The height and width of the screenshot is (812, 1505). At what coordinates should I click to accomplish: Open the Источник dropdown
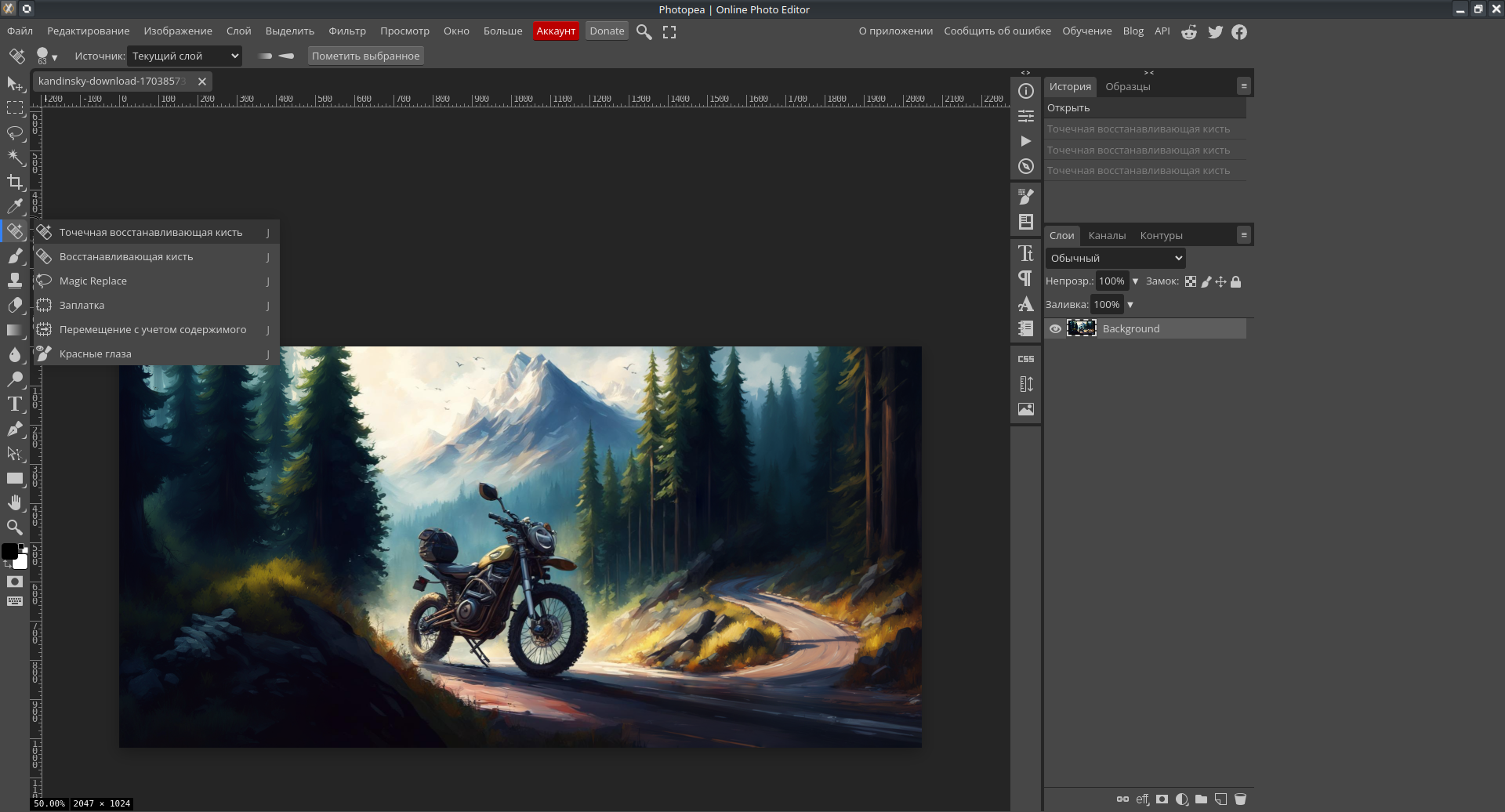click(184, 56)
